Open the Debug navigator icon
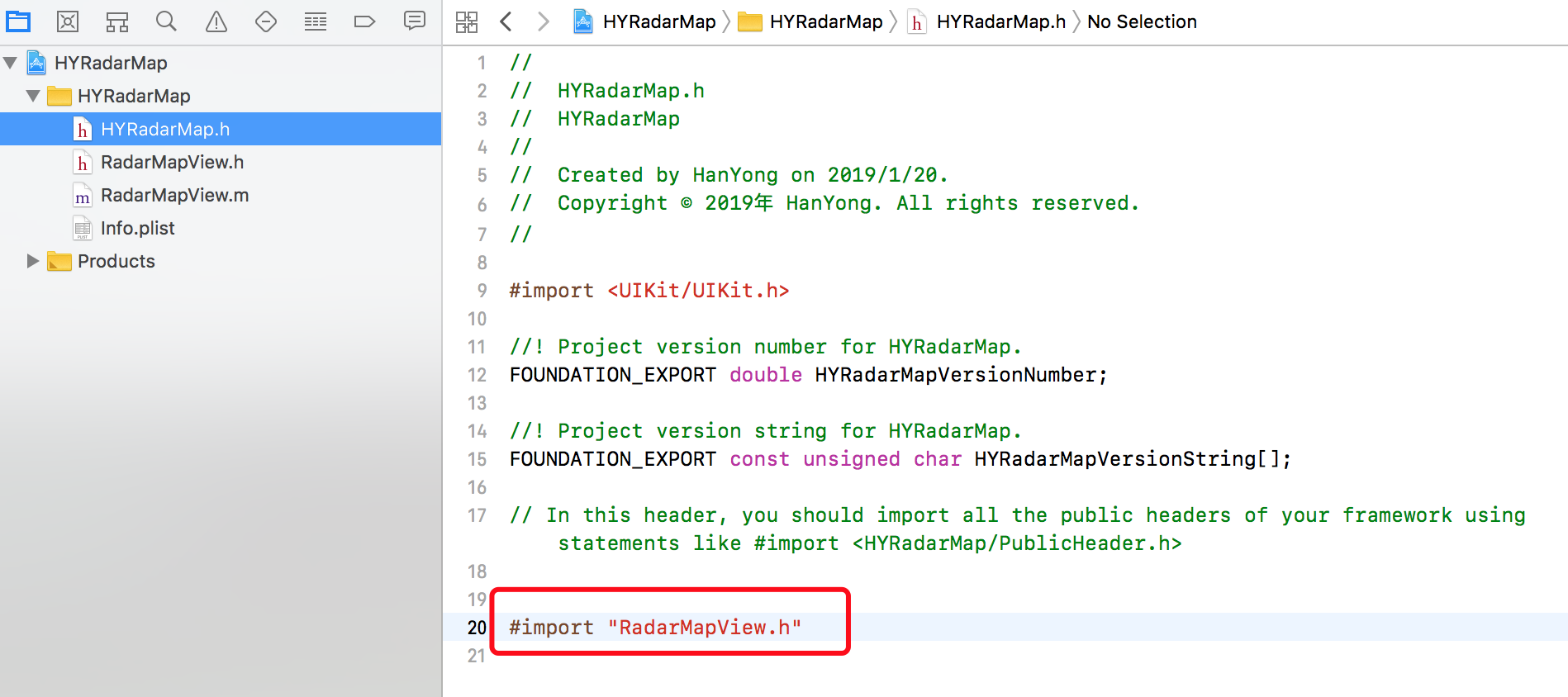This screenshot has height=697, width=1568. [316, 21]
